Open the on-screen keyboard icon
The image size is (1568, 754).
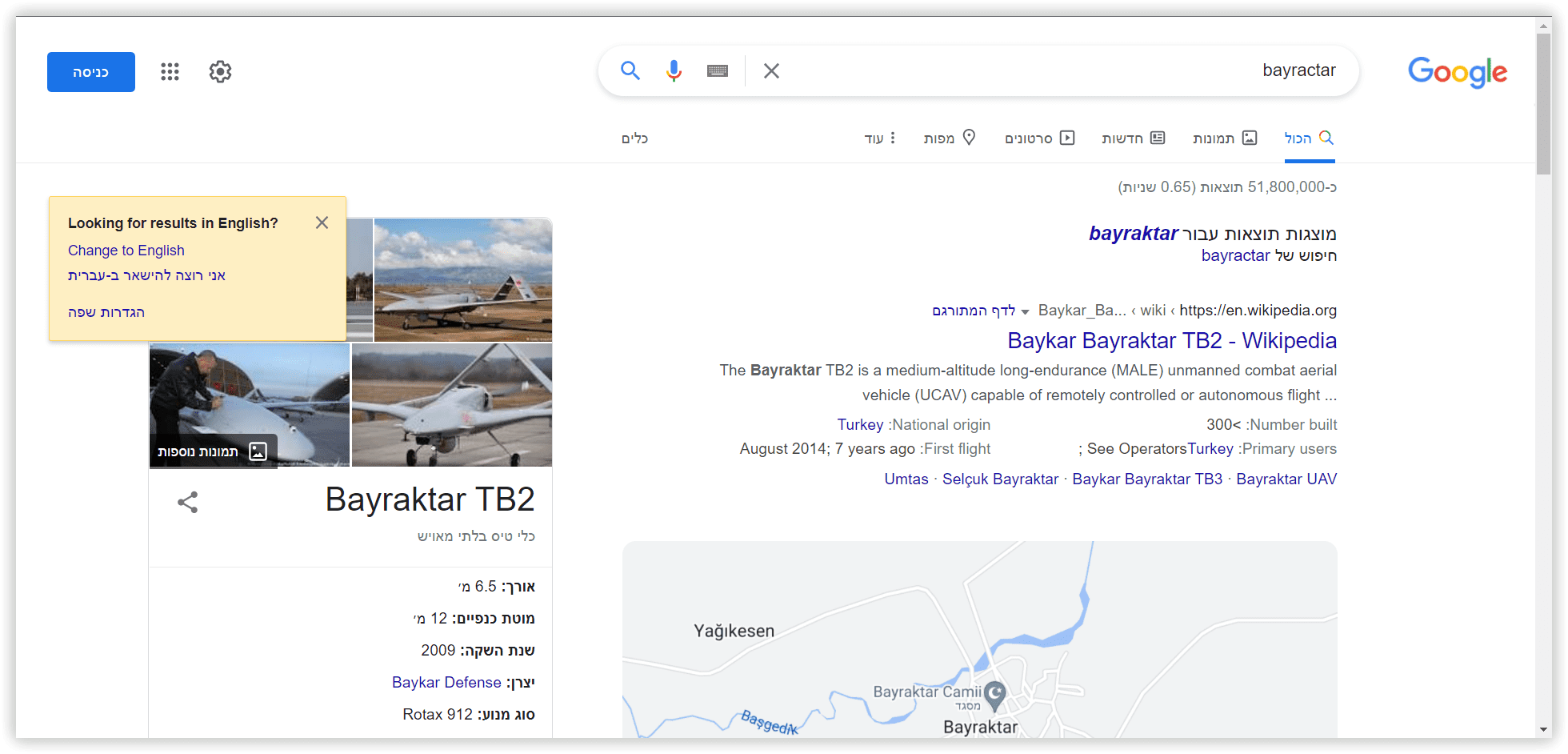[x=718, y=71]
